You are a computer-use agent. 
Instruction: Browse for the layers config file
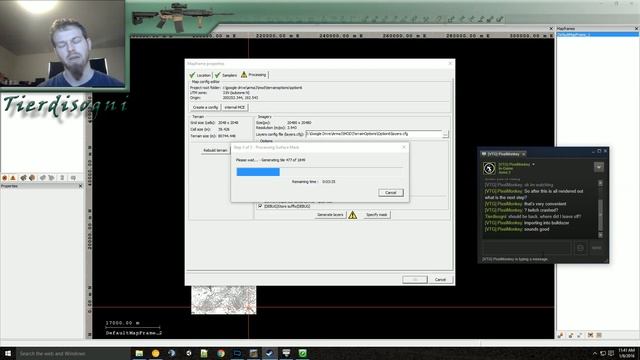tap(445, 134)
